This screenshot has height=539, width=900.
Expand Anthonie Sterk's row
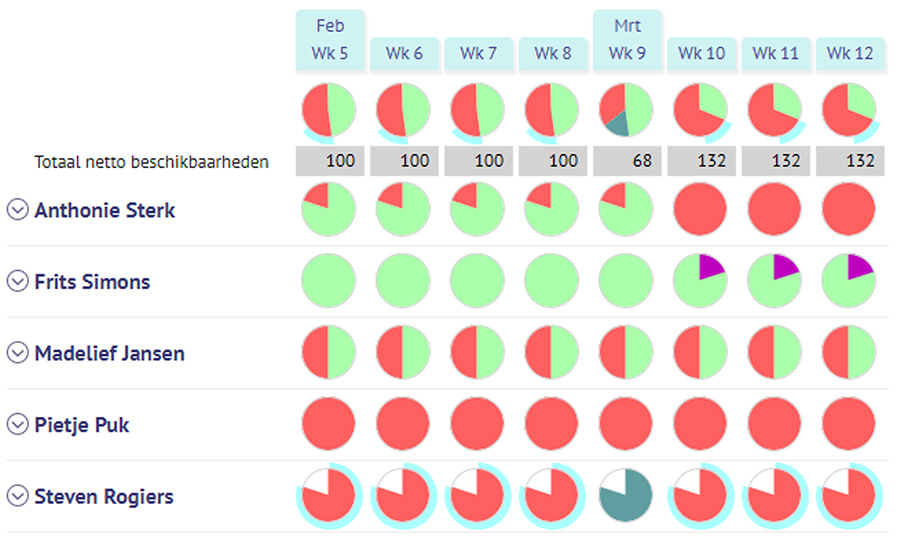tap(17, 210)
